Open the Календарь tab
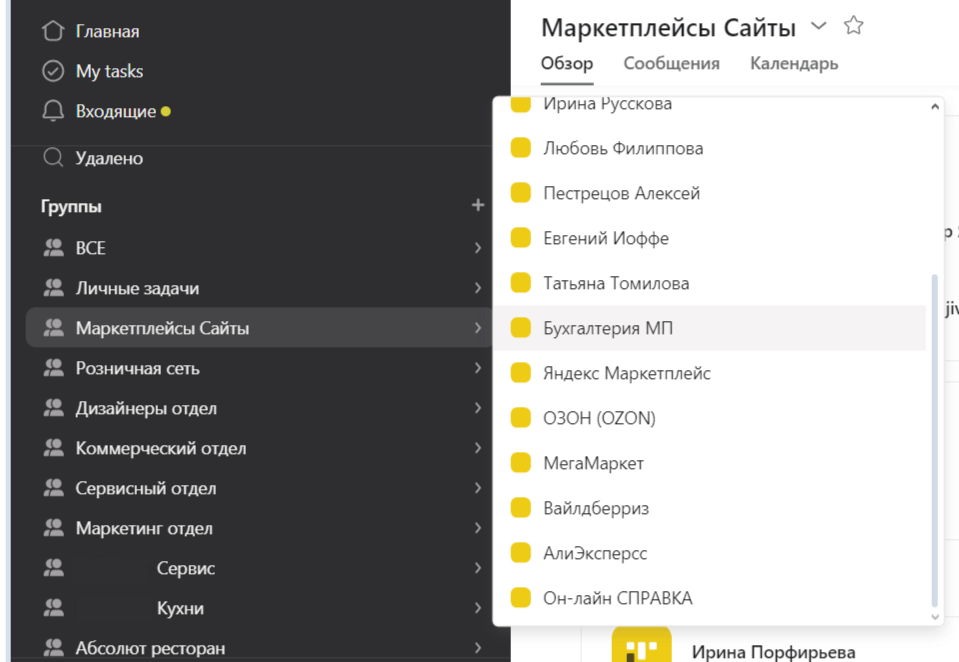 click(793, 63)
